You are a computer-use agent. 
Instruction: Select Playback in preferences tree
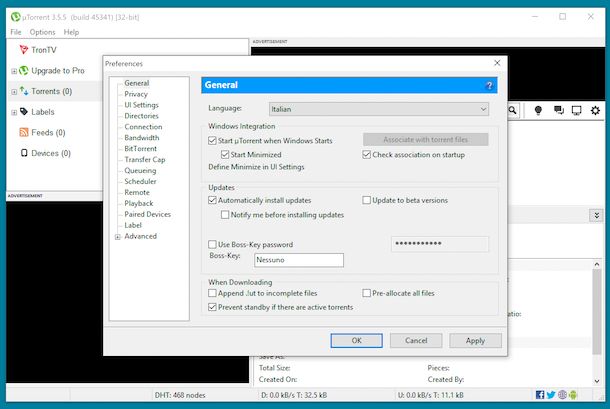(138, 203)
